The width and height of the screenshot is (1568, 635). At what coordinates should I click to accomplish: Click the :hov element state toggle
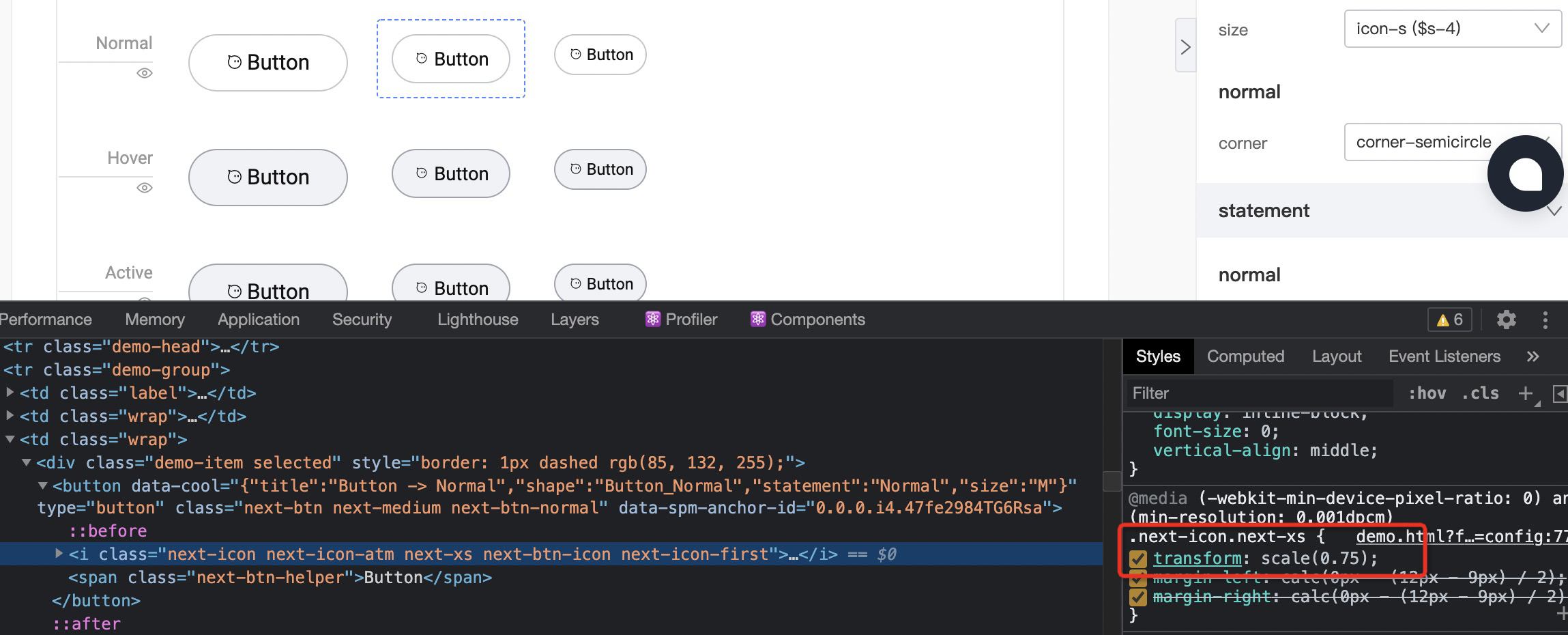tap(1427, 393)
